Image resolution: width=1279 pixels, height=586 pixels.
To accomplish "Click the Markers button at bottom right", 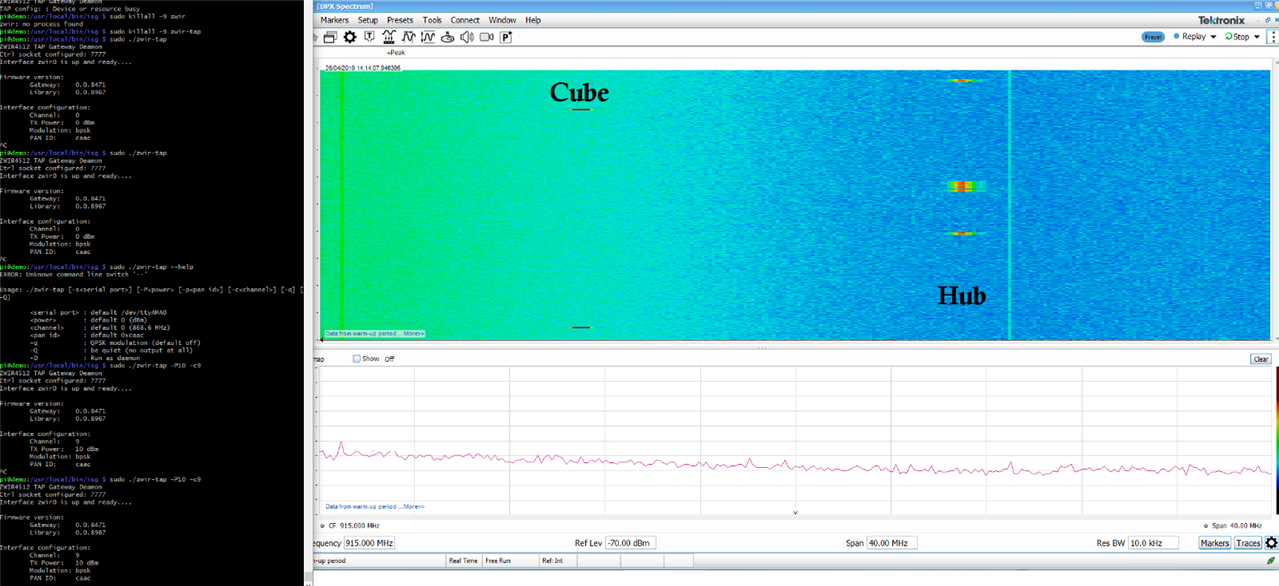I will click(x=1214, y=543).
